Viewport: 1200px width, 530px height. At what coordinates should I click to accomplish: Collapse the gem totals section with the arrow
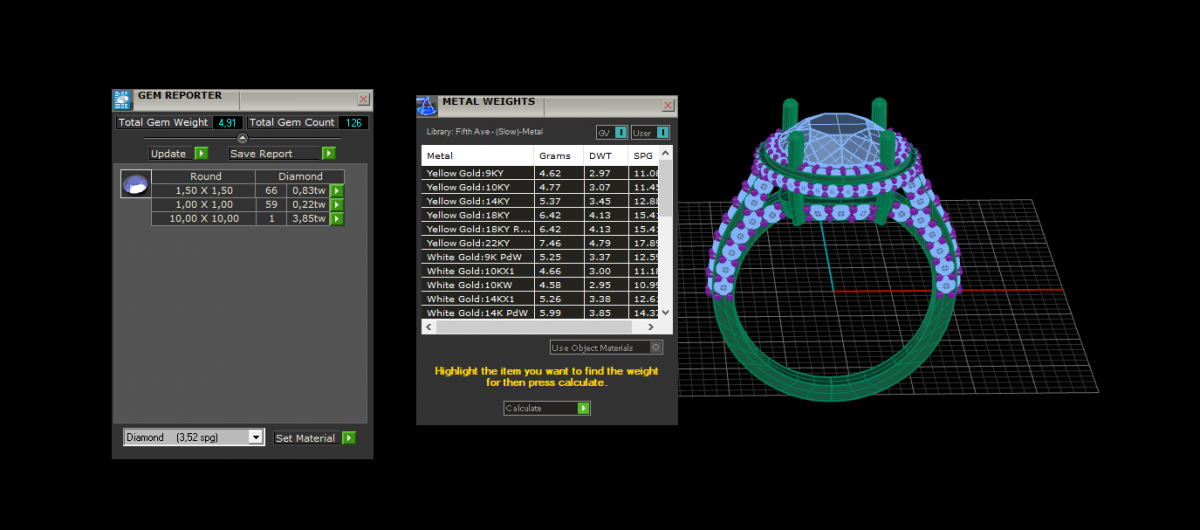(x=242, y=138)
